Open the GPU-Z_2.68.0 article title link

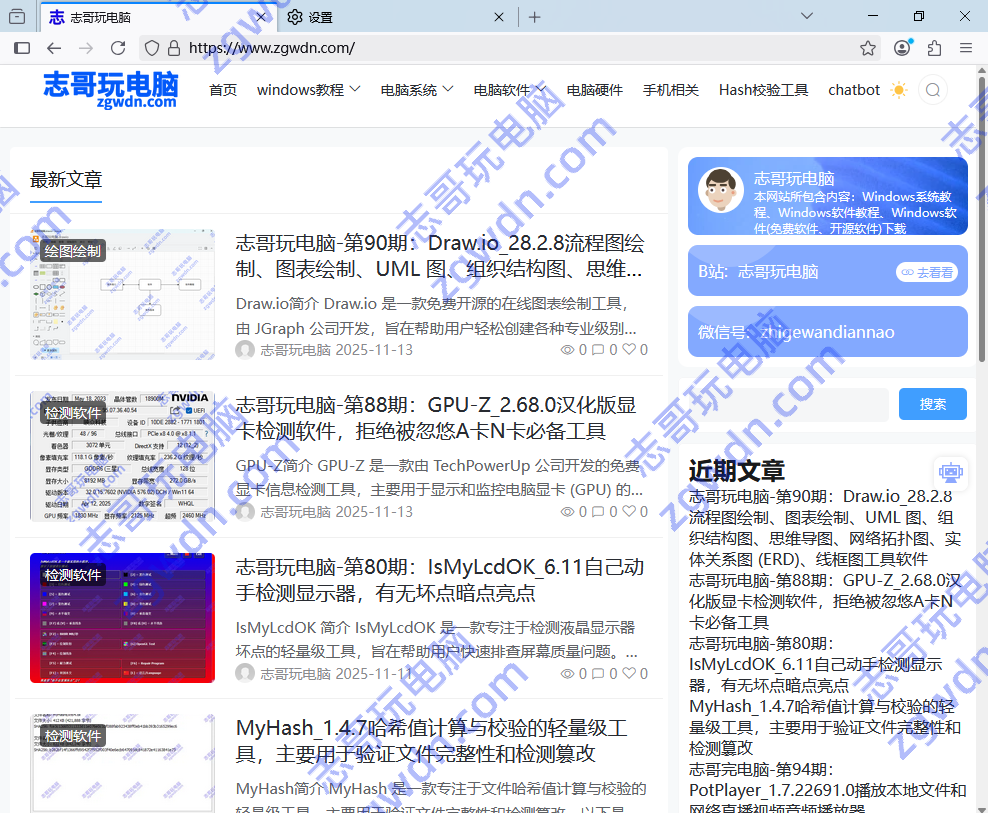pyautogui.click(x=435, y=418)
